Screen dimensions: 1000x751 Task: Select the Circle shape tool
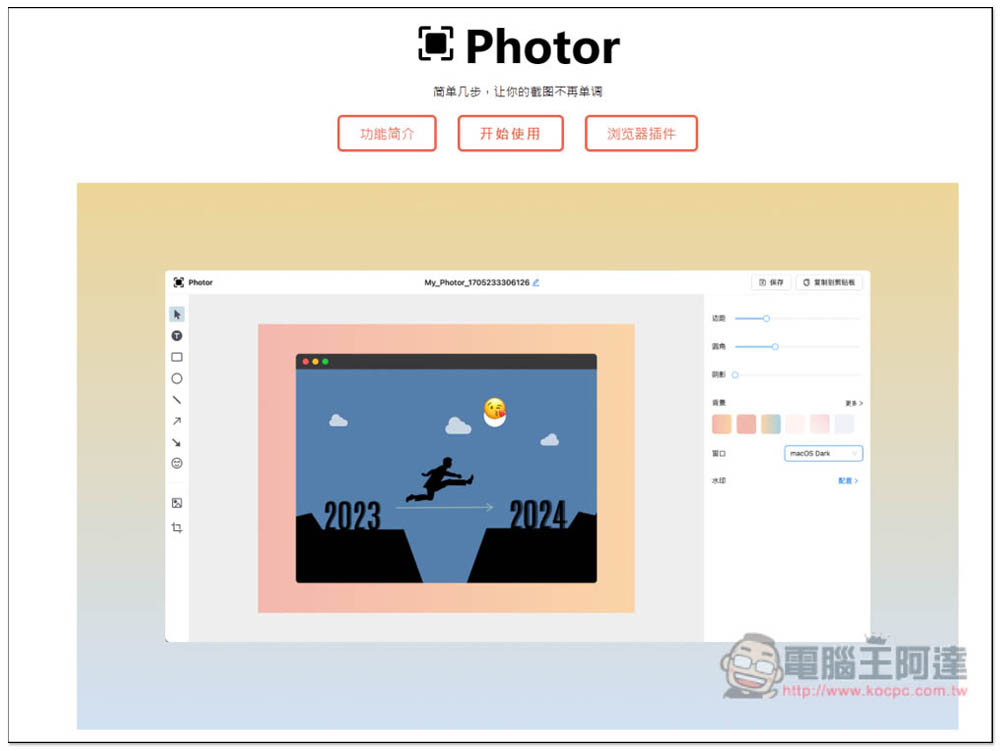click(x=177, y=378)
